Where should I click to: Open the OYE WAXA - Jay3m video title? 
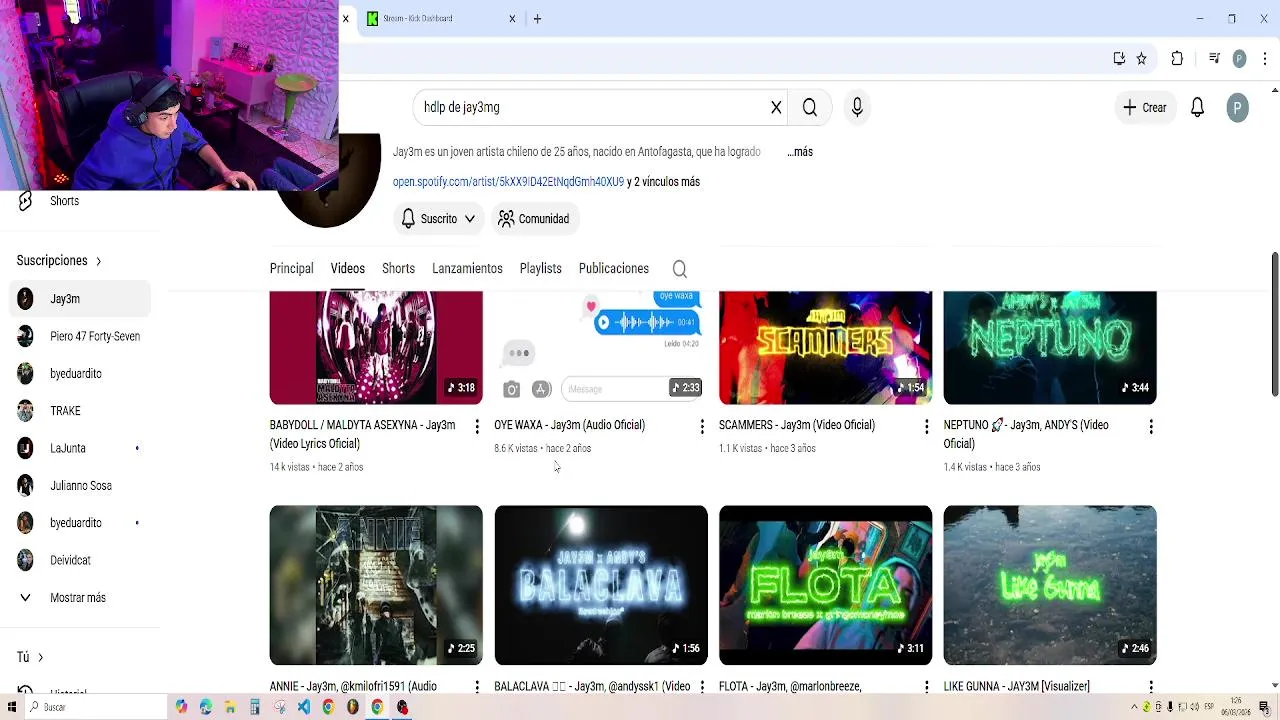[x=569, y=425]
